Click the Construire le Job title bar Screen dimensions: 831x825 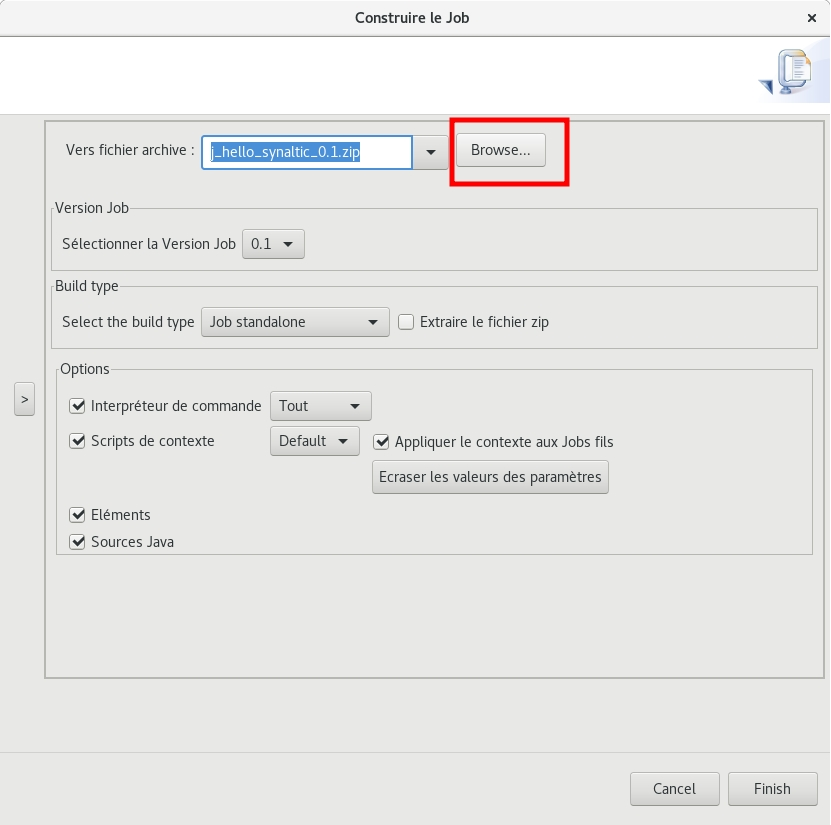pyautogui.click(x=412, y=18)
